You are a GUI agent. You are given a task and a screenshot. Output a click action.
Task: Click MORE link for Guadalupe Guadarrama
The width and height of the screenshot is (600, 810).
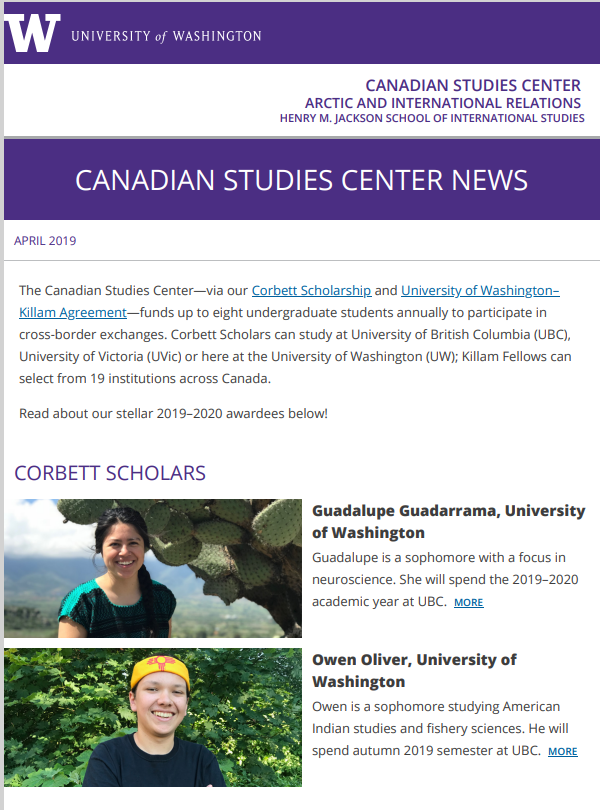[468, 602]
